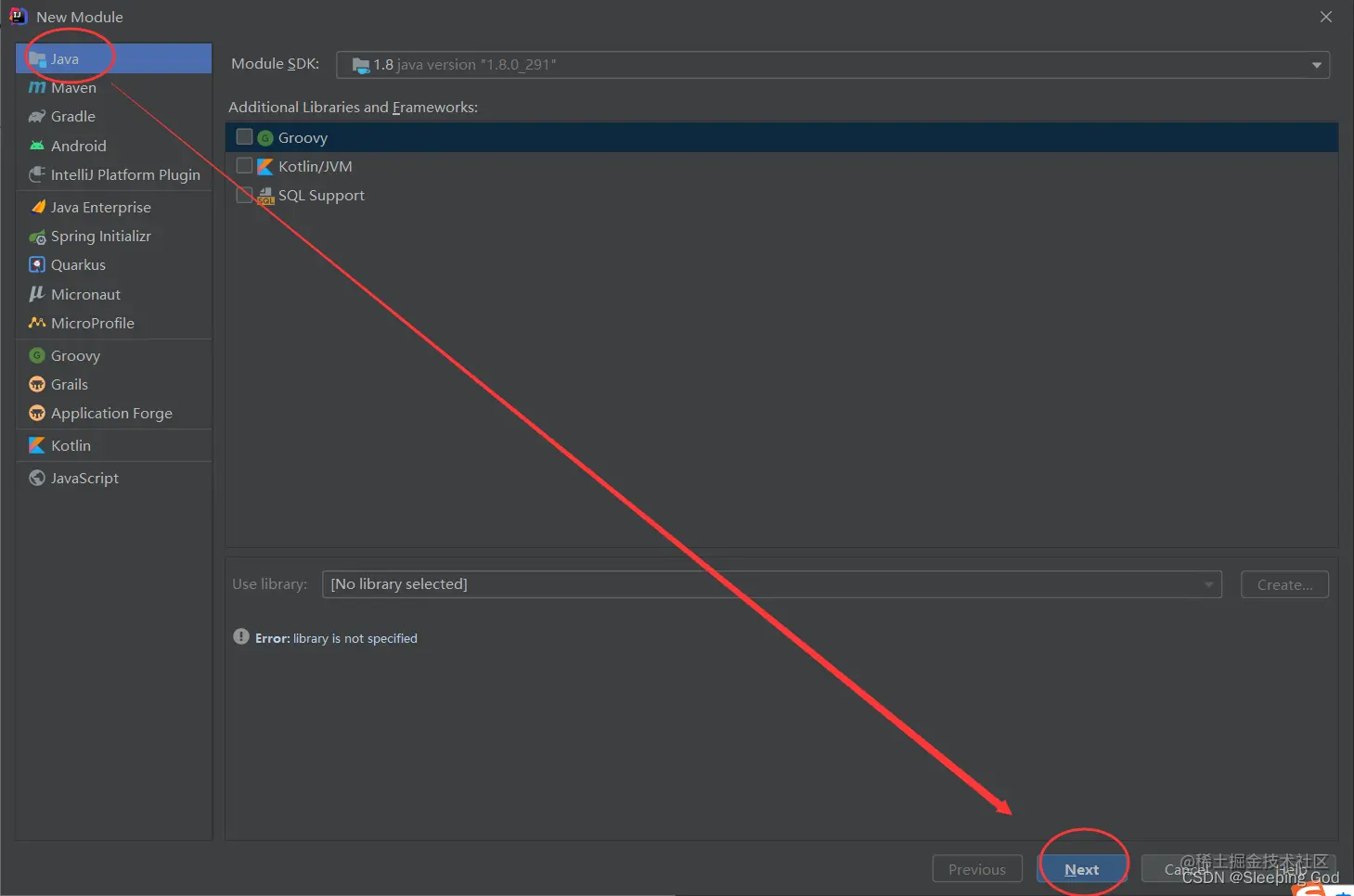Viewport: 1354px width, 896px height.
Task: Select Grails in the sidebar list
Action: (x=114, y=384)
